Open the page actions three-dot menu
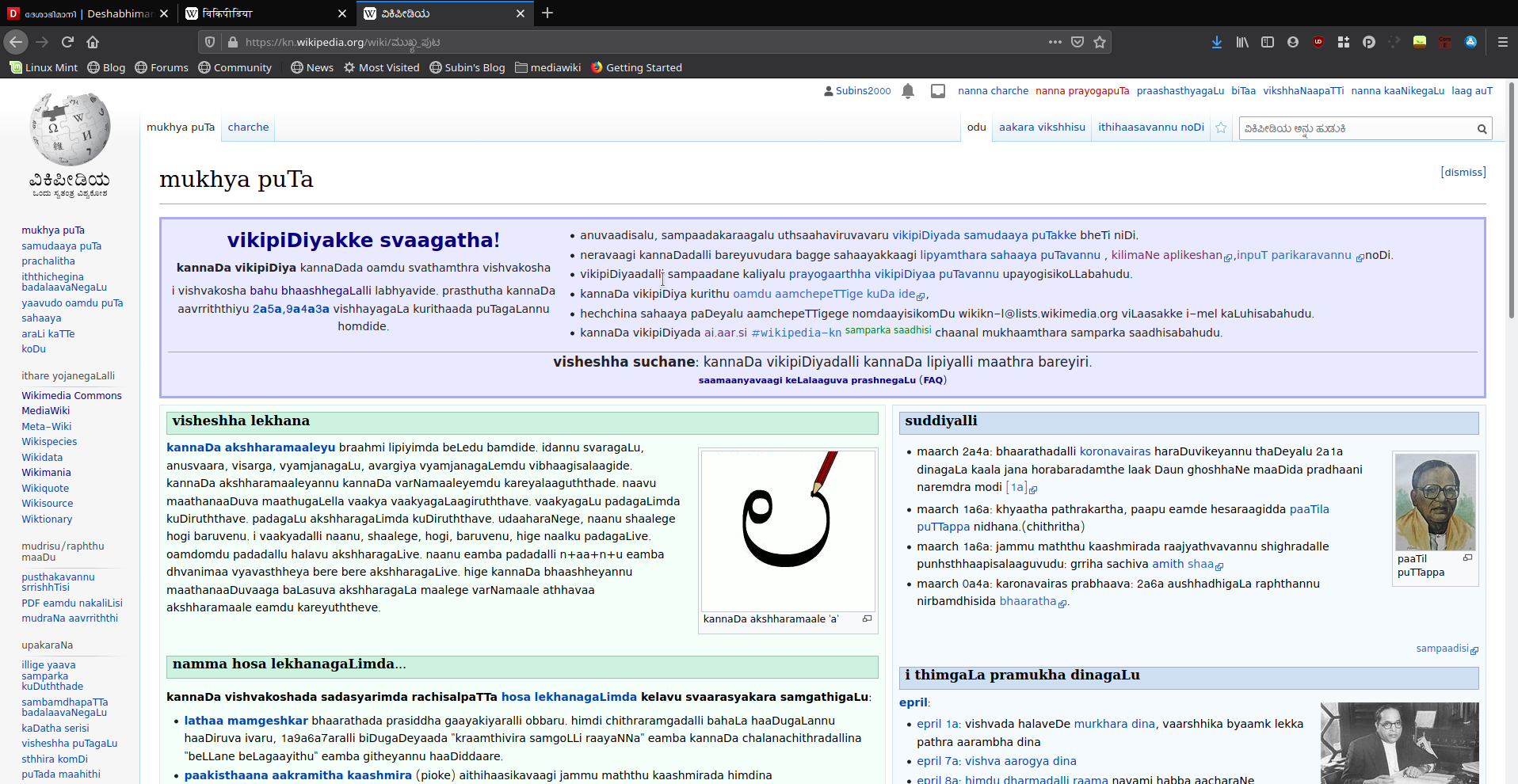Screen dimensions: 1518x784 [1055, 42]
